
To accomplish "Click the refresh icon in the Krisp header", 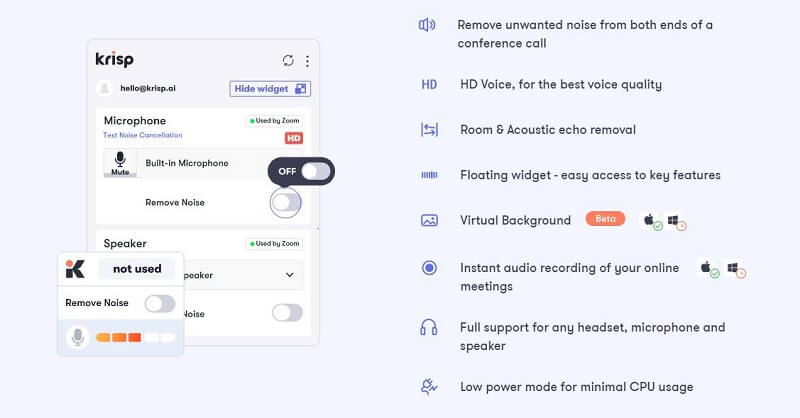I will (x=288, y=61).
